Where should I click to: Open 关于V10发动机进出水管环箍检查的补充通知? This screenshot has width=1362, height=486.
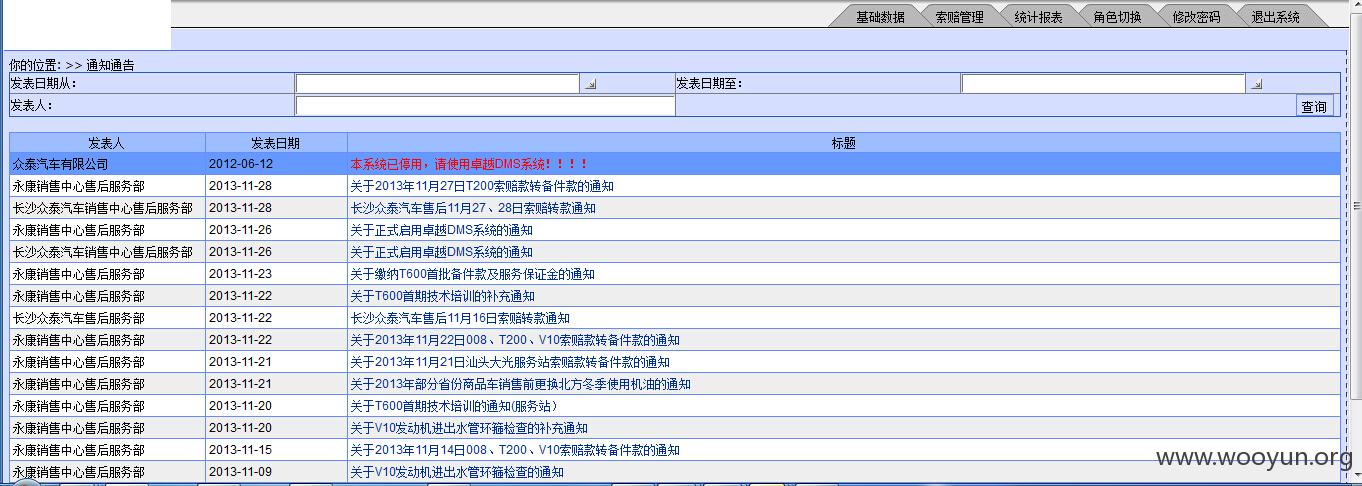tap(469, 428)
